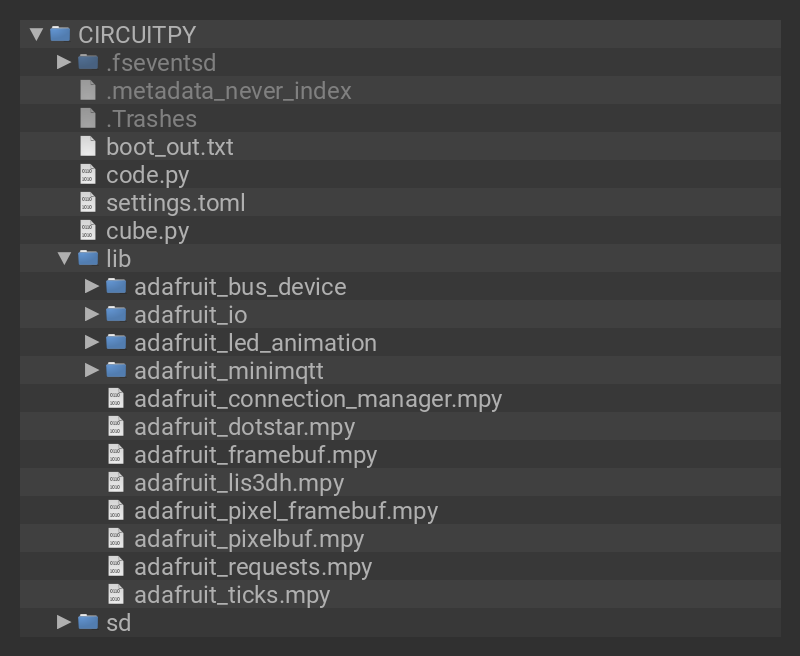Expand the adafruit_bus_device folder arrow
Viewport: 800px width, 656px height.
pos(92,286)
